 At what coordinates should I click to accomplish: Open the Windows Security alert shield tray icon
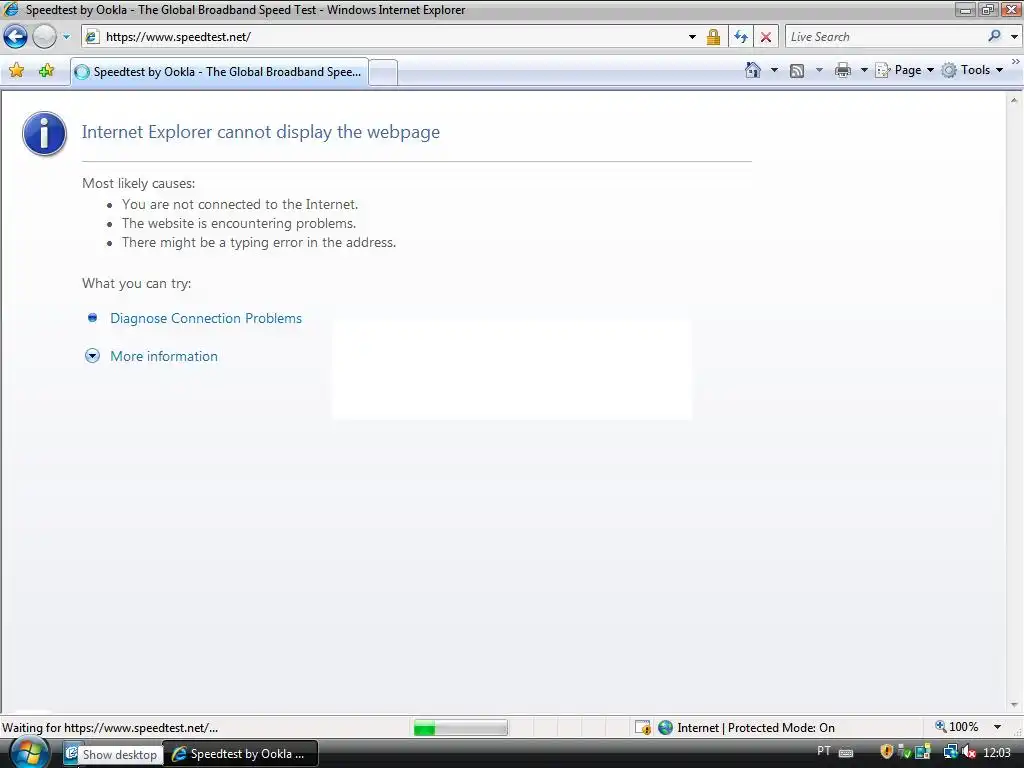click(886, 752)
